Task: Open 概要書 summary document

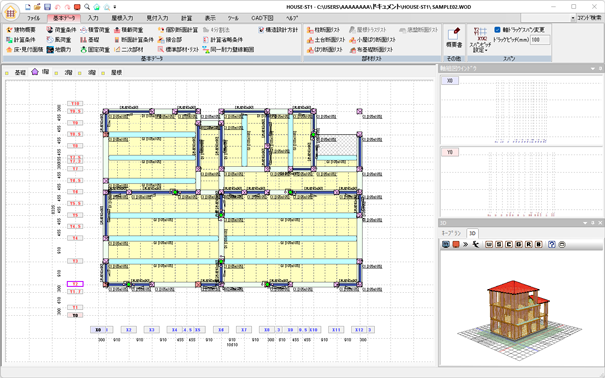Action: pyautogui.click(x=454, y=37)
